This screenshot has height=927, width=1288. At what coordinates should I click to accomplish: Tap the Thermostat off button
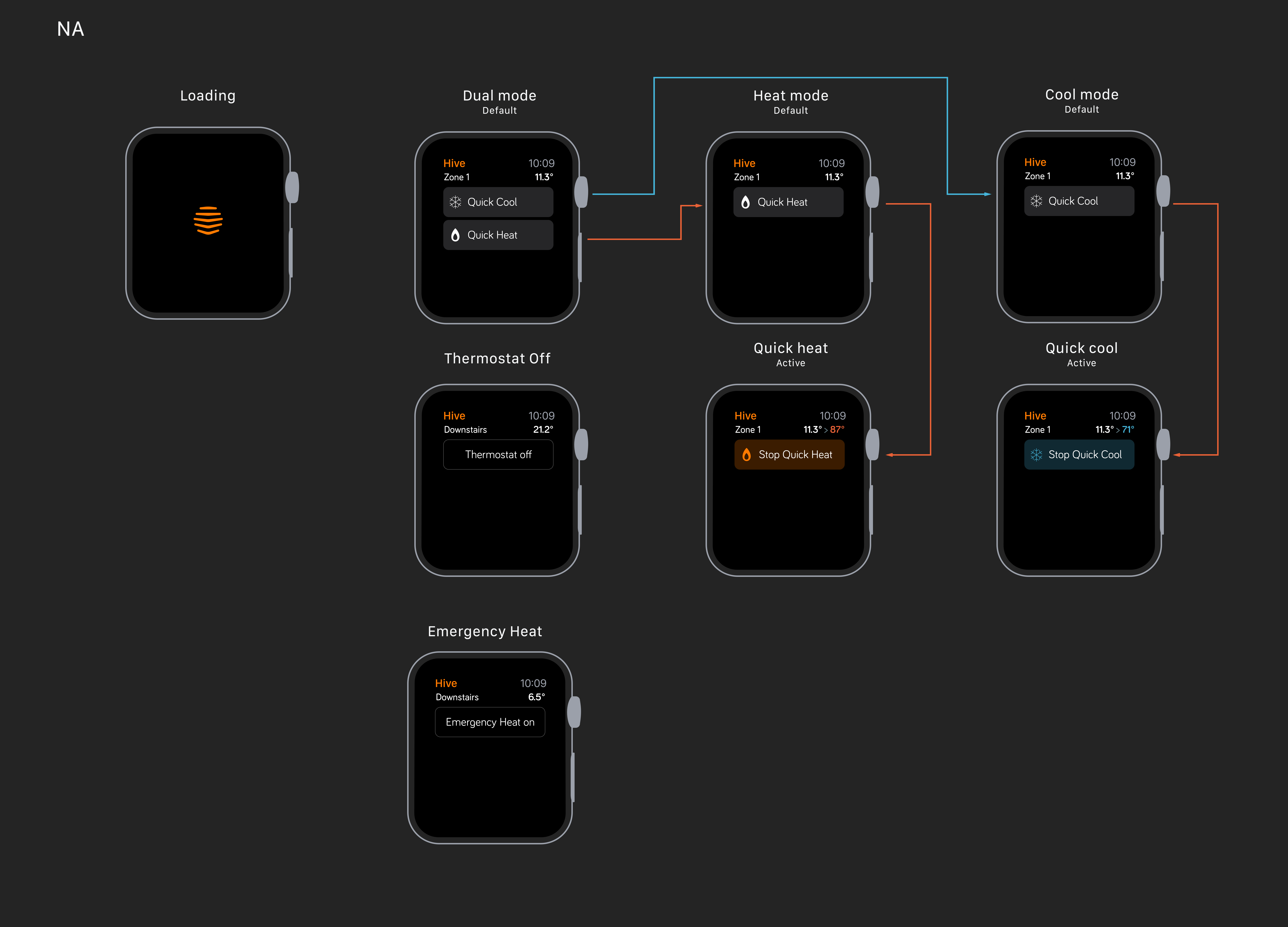tap(498, 455)
